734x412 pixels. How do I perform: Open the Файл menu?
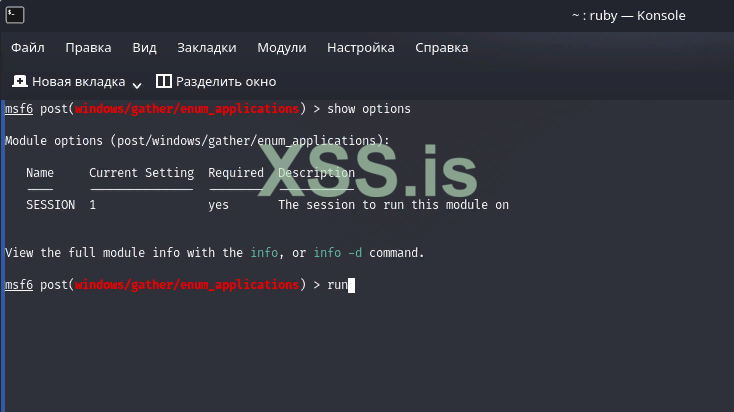pos(28,48)
